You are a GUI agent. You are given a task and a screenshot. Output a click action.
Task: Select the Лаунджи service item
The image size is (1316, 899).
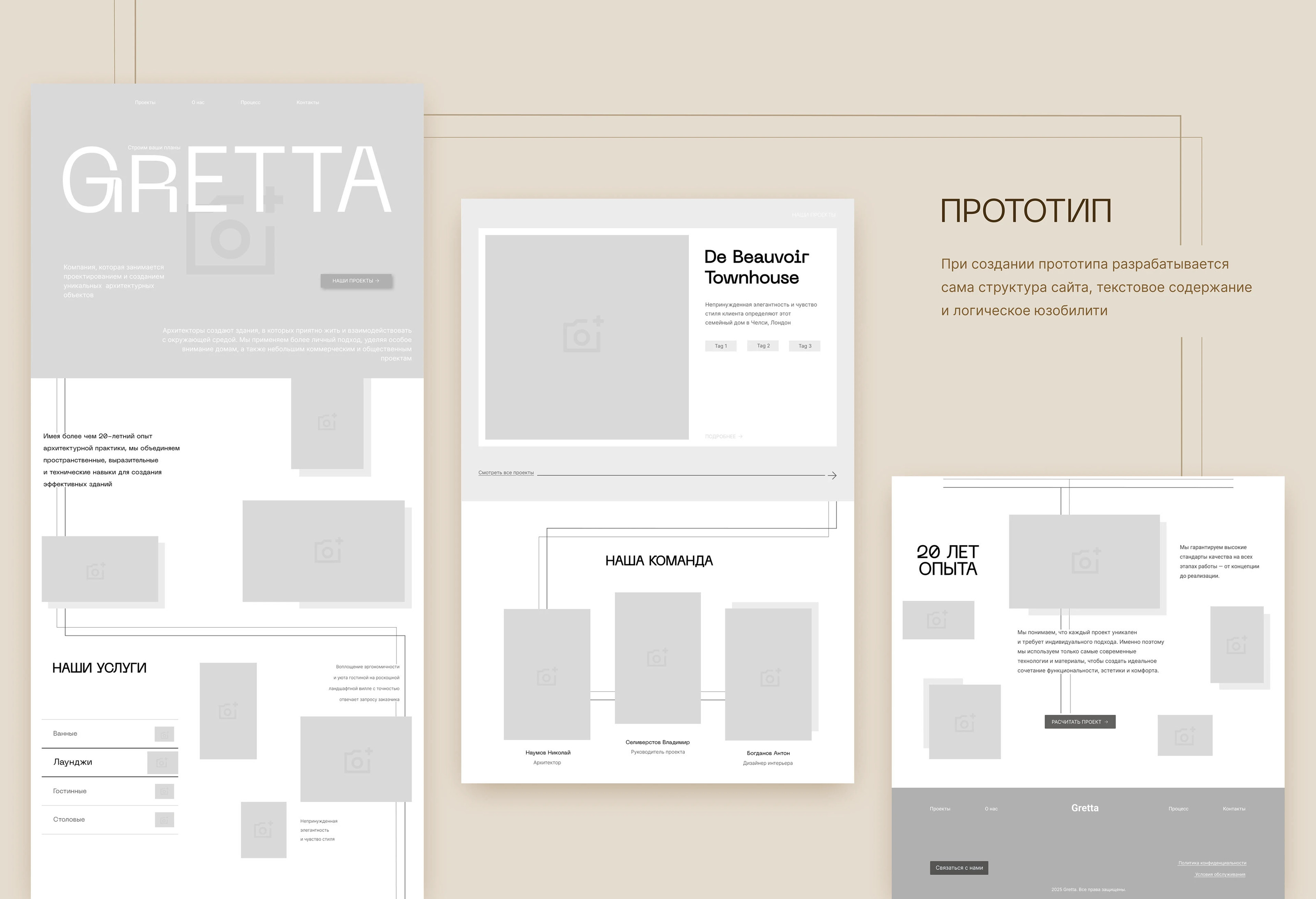click(x=72, y=762)
